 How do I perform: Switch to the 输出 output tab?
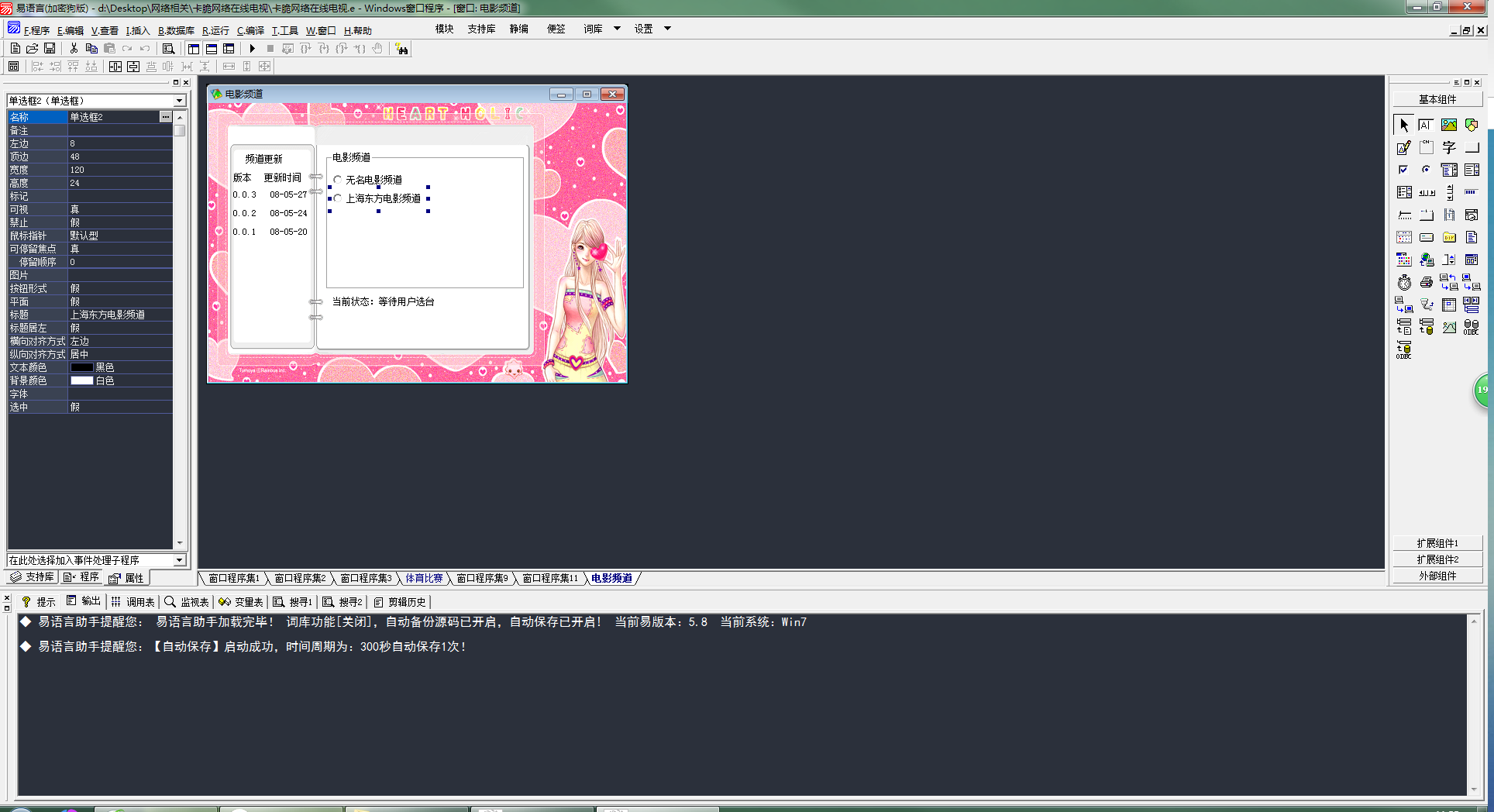tap(84, 601)
